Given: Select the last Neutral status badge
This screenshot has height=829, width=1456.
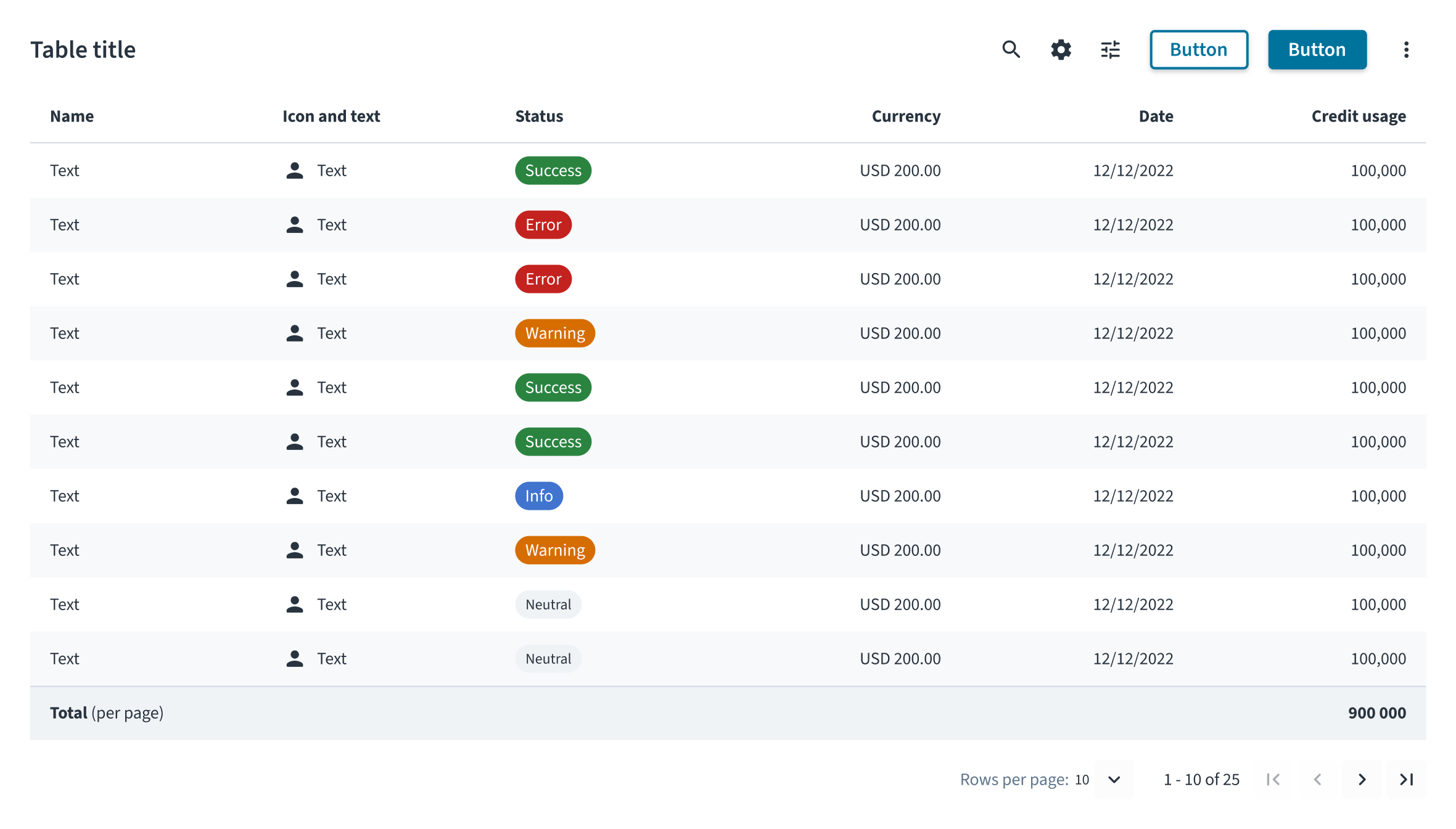Looking at the screenshot, I should pyautogui.click(x=548, y=658).
